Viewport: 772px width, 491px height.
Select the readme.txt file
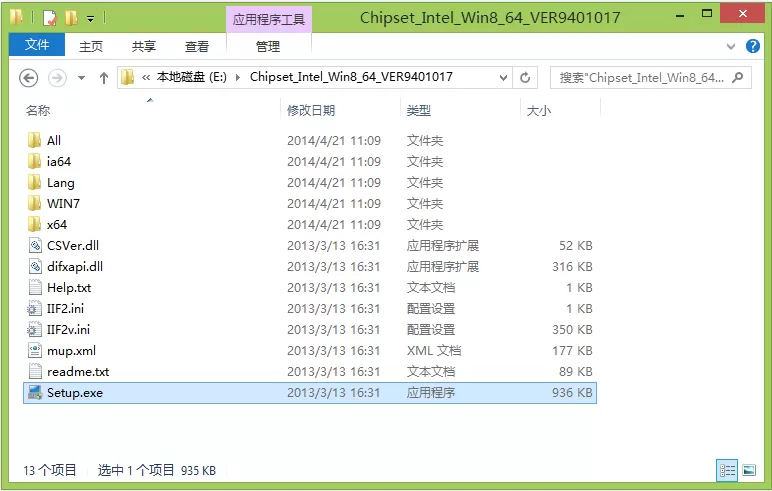pos(78,372)
